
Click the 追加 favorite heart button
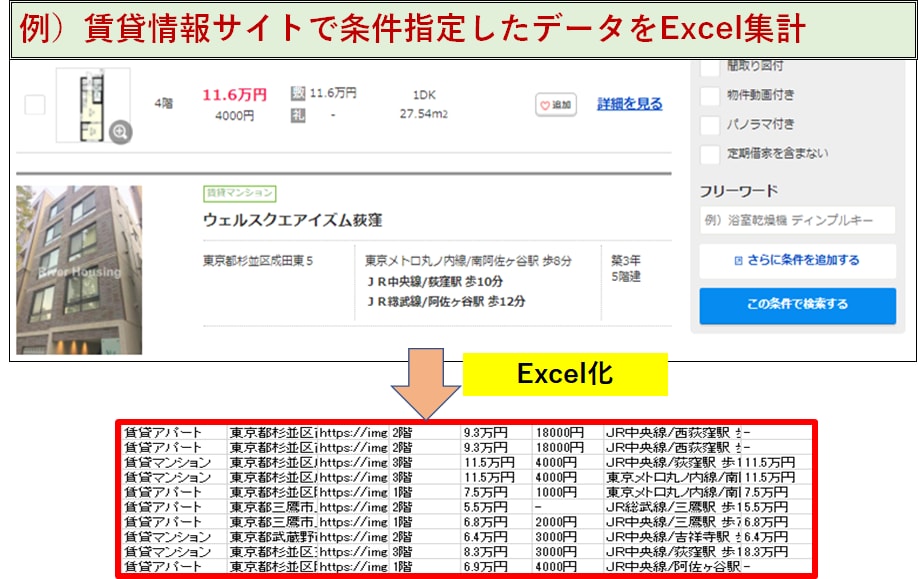coord(556,105)
